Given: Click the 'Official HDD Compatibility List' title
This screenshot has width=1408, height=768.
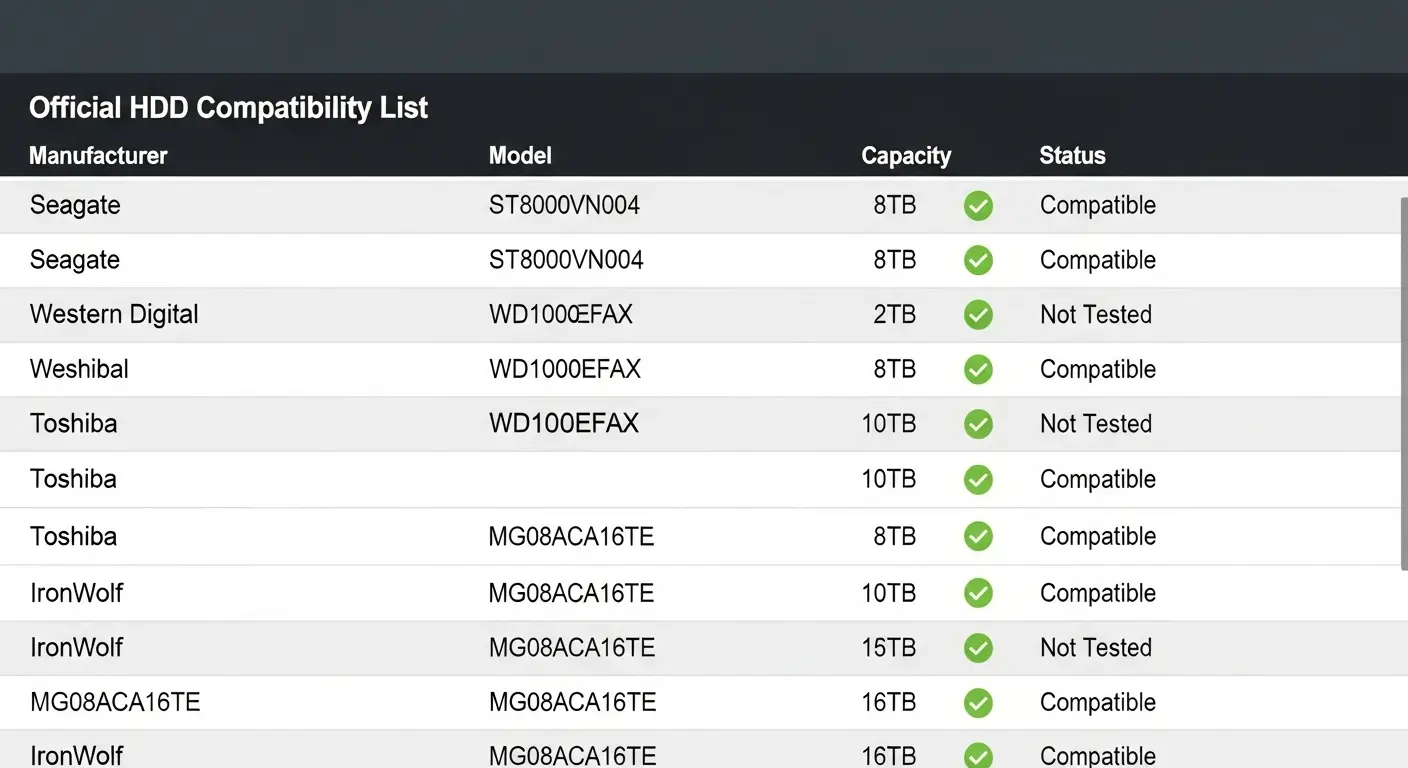Looking at the screenshot, I should [x=228, y=108].
